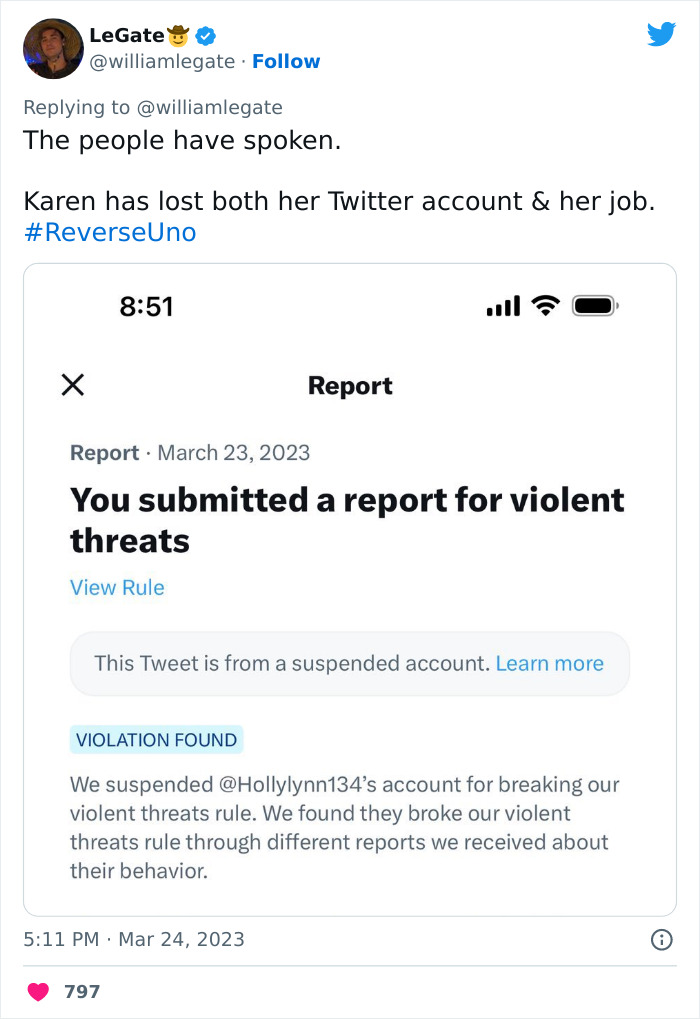Follow the @williamlegate account
Screen dimensions: 700x1019
(287, 61)
